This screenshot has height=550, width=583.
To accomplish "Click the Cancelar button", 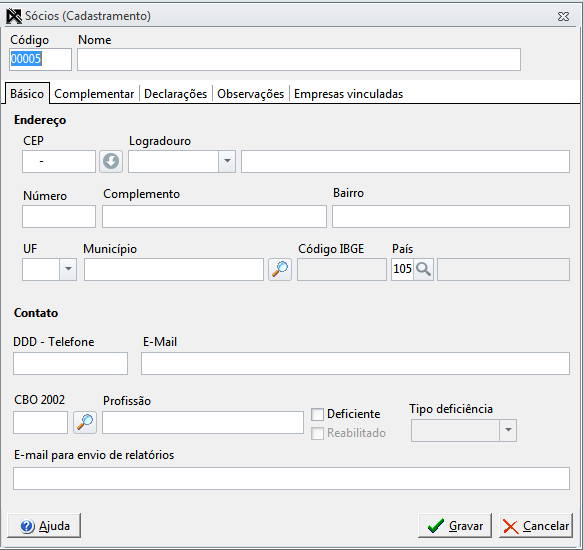I will coord(536,525).
